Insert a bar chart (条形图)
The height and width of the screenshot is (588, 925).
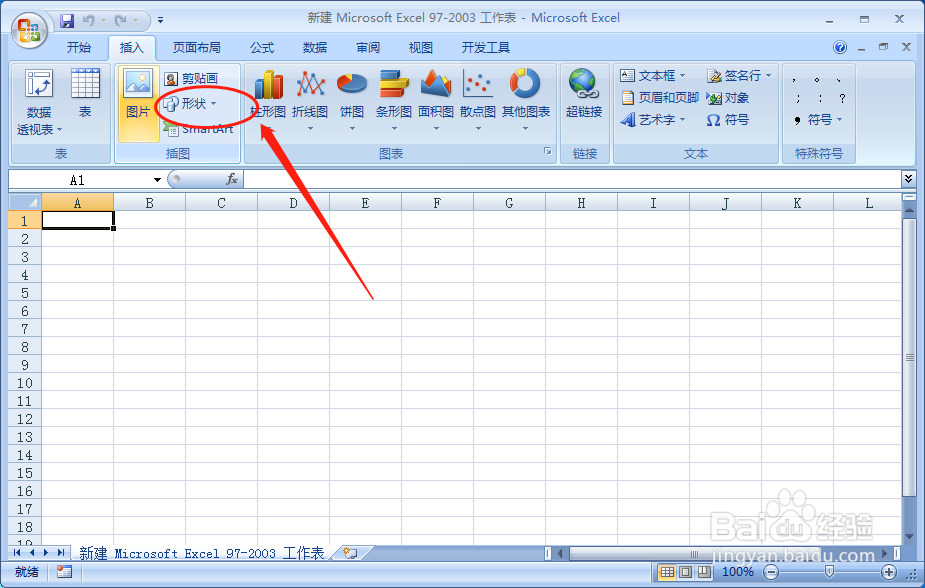click(x=393, y=100)
